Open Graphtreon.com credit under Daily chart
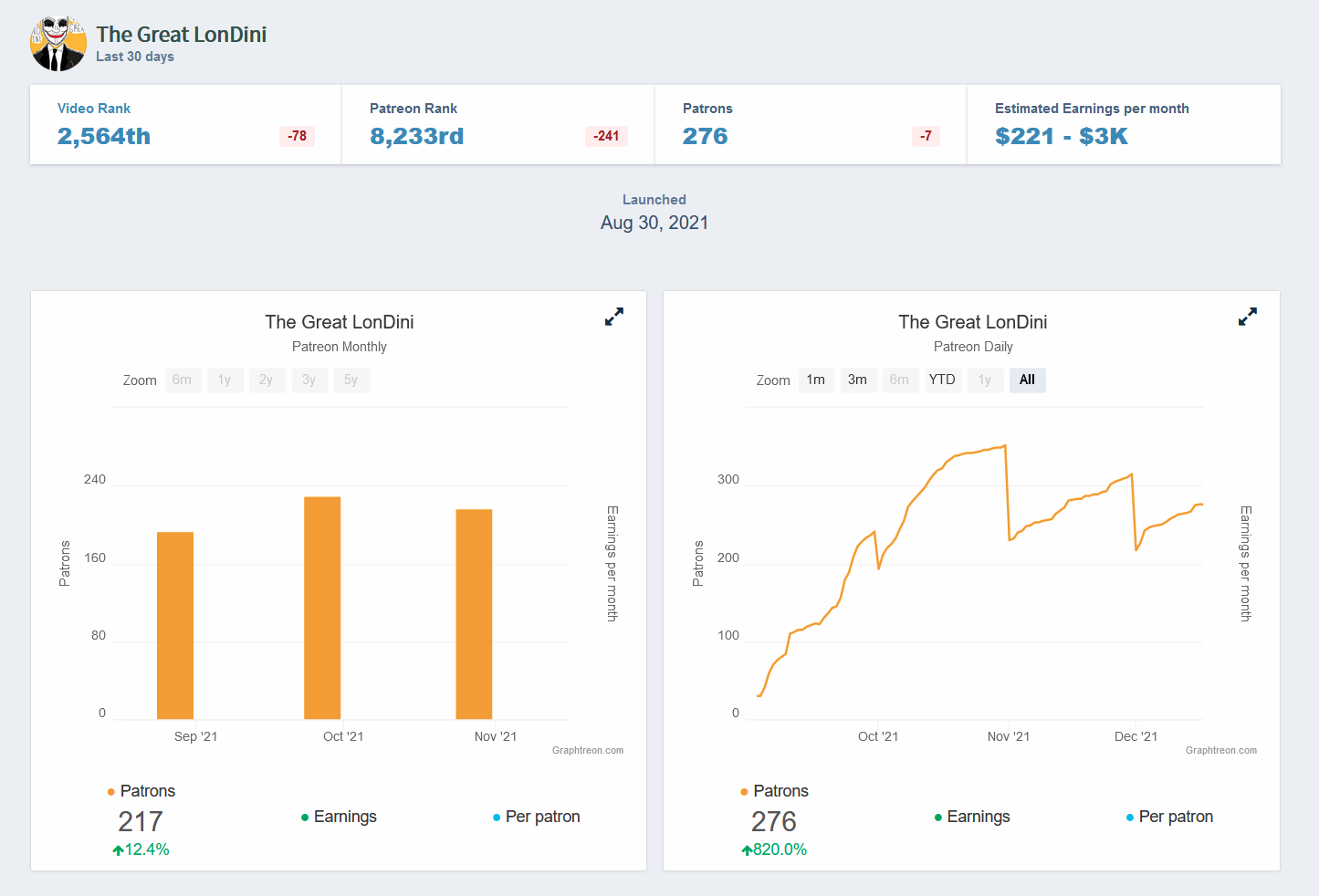1319x896 pixels. (x=1221, y=751)
